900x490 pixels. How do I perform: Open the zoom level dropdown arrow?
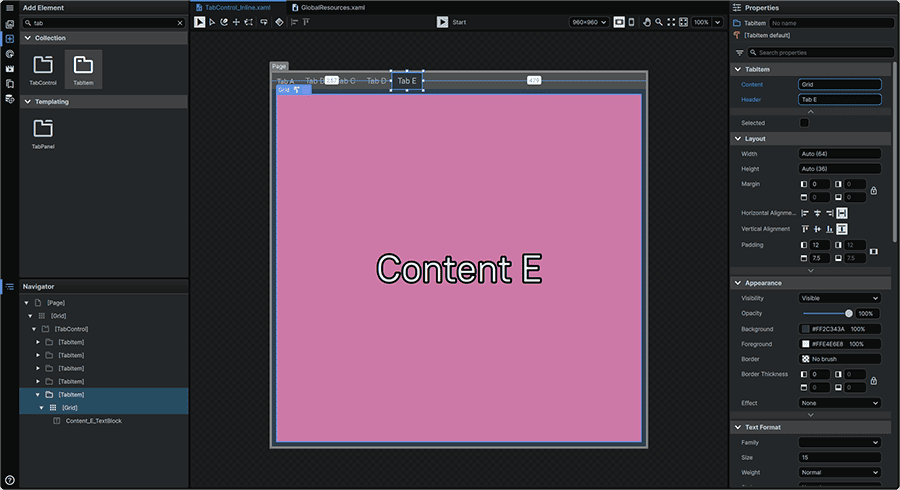[717, 22]
